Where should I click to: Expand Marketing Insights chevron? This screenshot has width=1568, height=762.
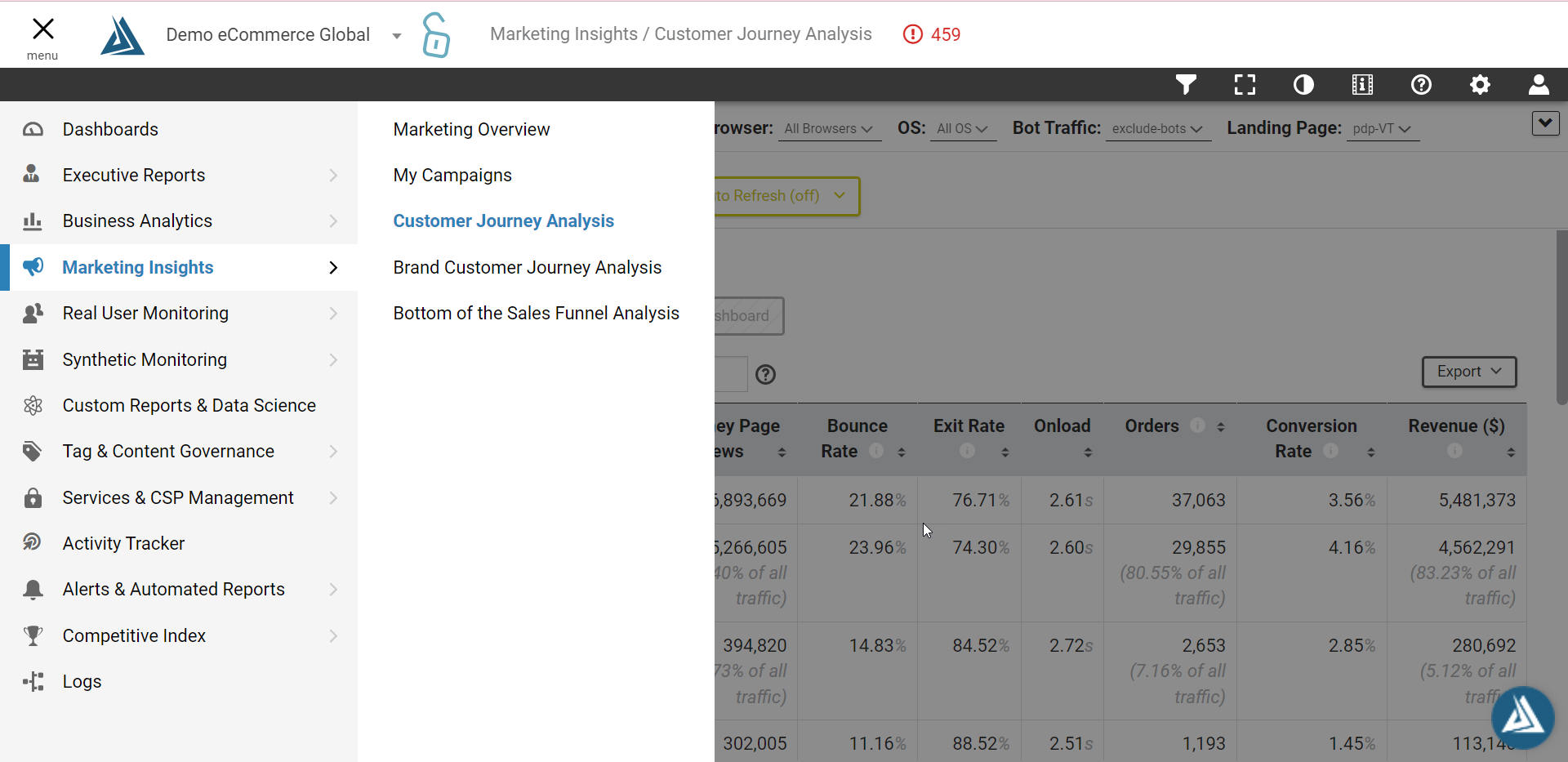[x=333, y=267]
